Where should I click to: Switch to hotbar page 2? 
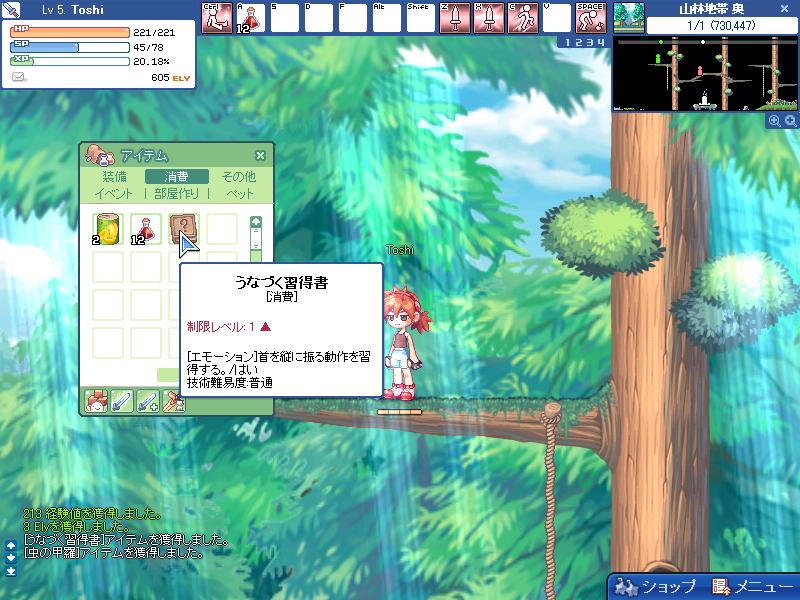579,42
